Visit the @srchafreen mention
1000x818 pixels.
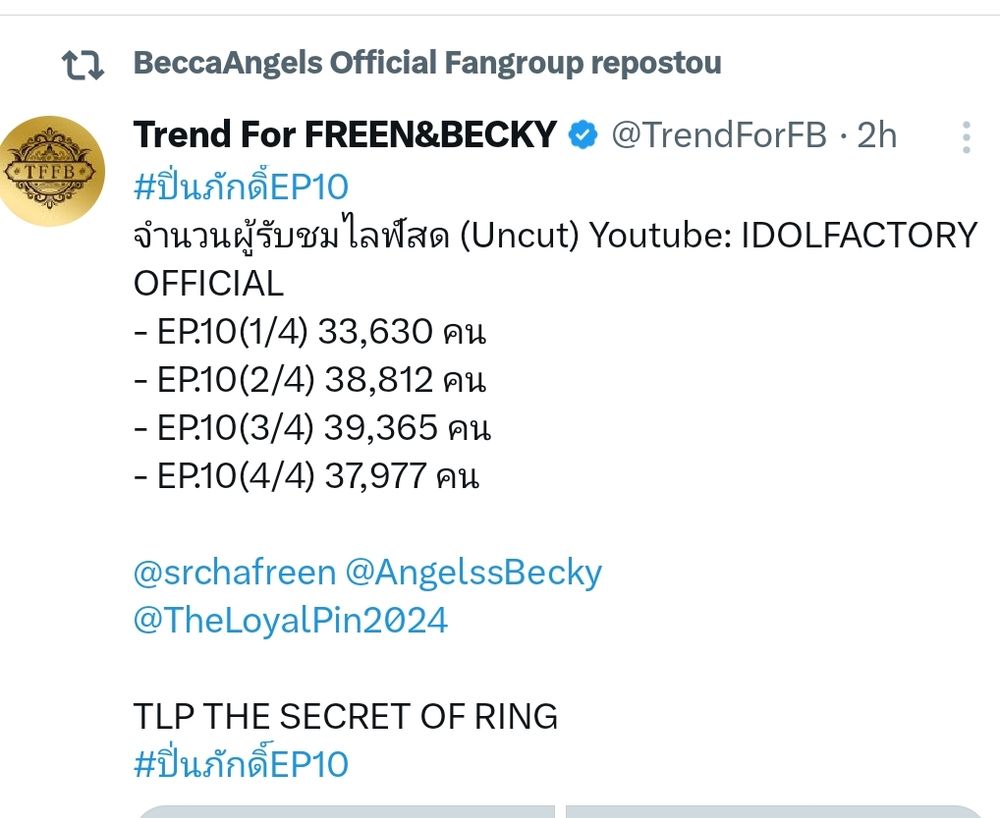point(234,573)
